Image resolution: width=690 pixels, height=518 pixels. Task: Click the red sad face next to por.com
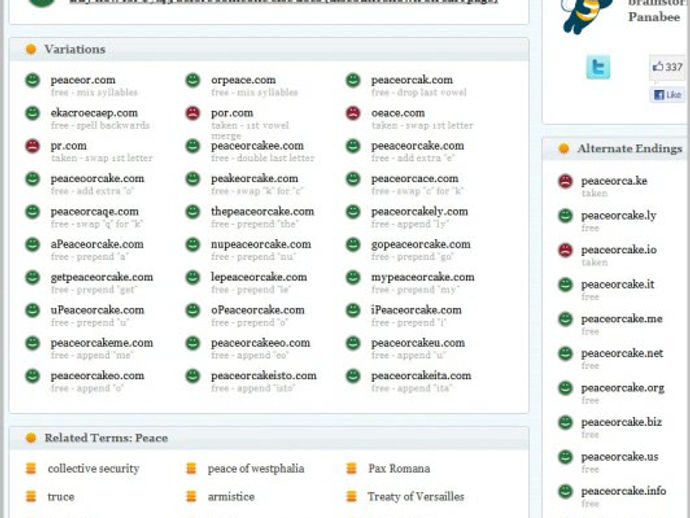tap(193, 113)
